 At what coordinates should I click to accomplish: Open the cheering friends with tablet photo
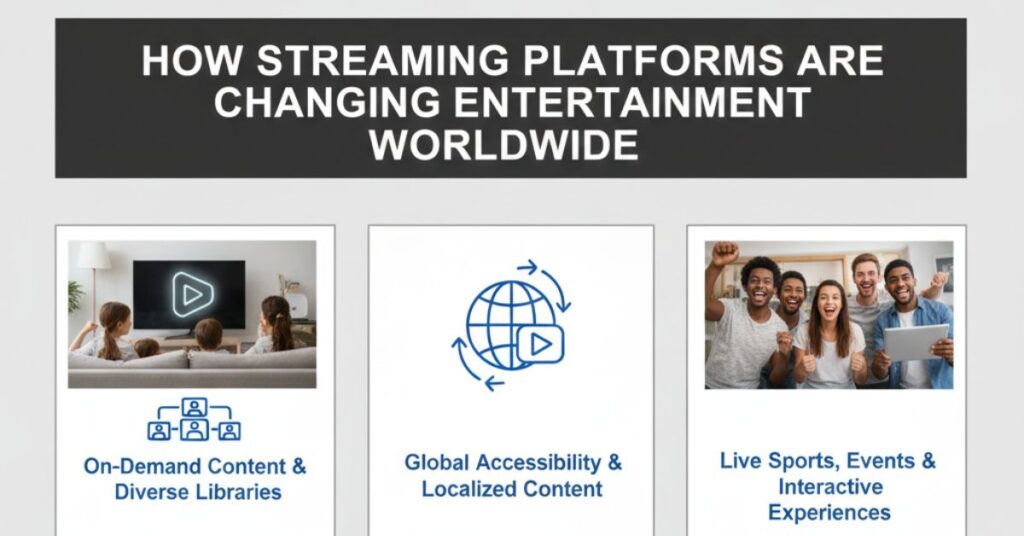coord(829,315)
